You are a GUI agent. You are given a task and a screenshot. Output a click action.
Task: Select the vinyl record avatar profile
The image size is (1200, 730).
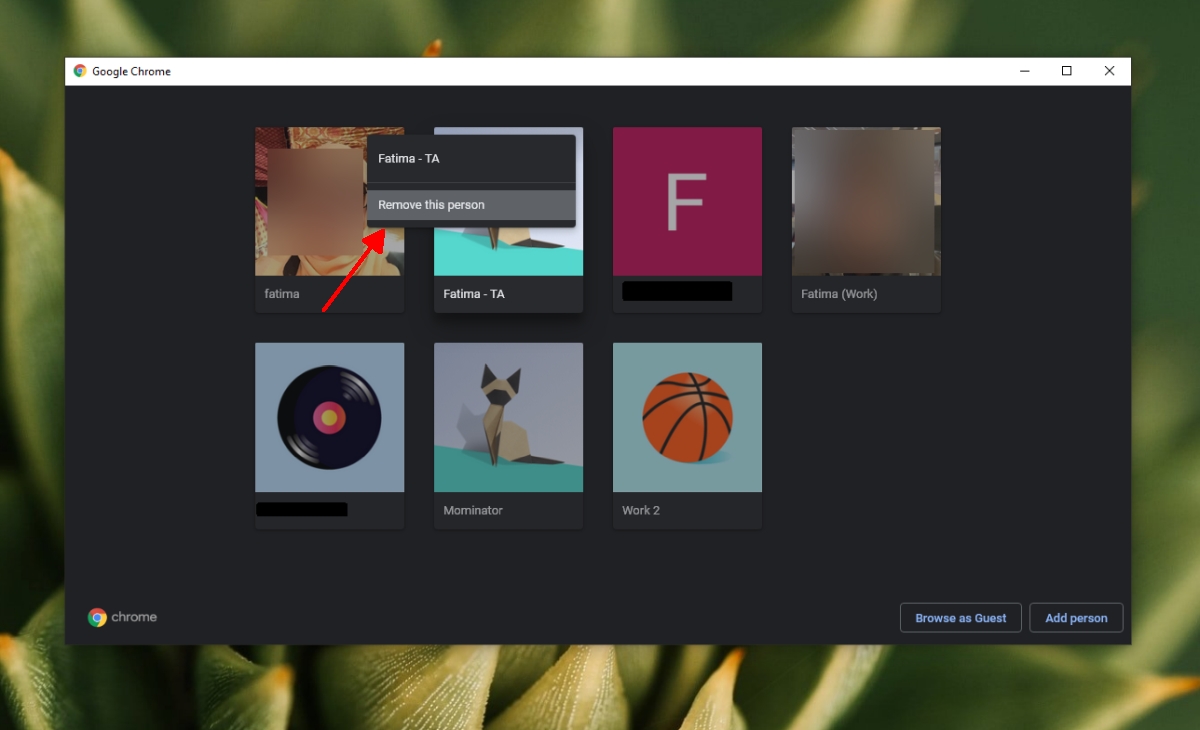click(329, 417)
